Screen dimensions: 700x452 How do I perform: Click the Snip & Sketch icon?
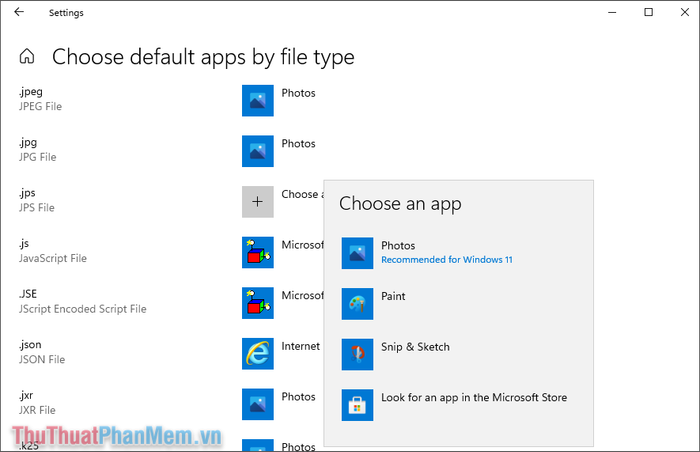click(x=357, y=355)
